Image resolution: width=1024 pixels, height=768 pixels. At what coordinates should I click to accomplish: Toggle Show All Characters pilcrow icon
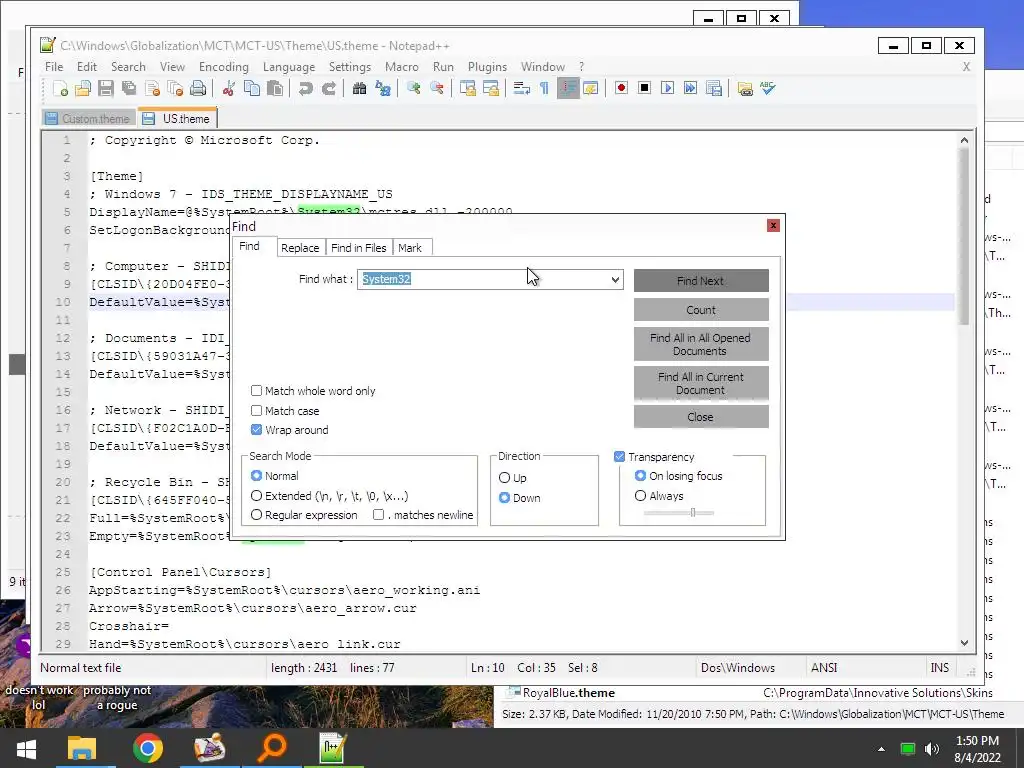point(544,88)
